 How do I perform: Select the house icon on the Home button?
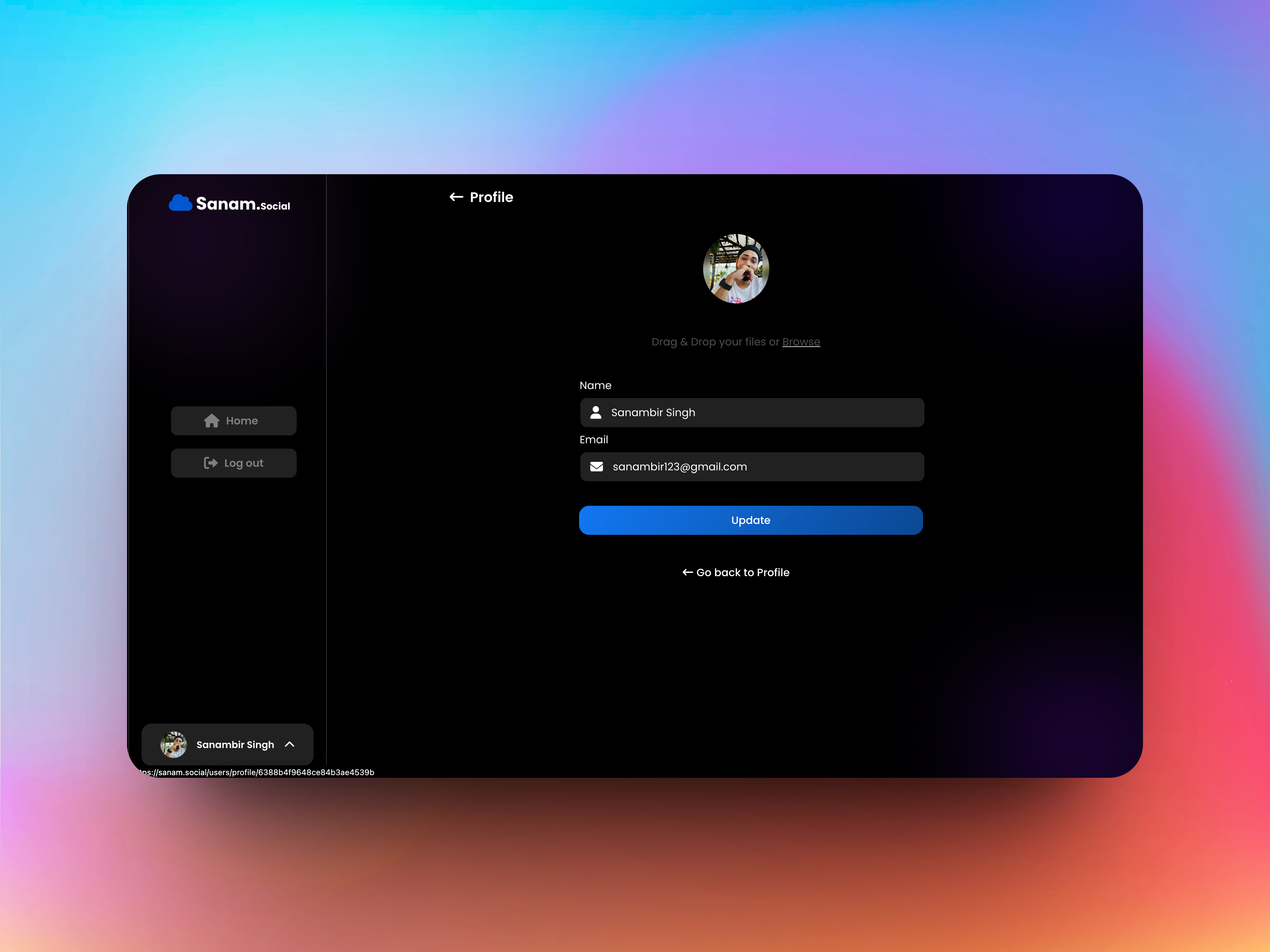pos(212,420)
